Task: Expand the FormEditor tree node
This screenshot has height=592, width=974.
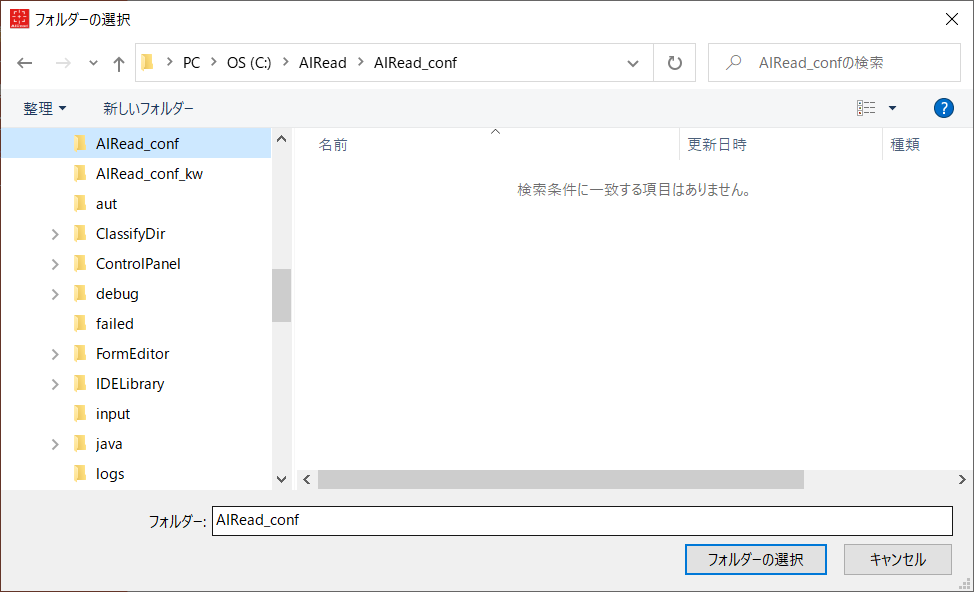Action: (x=55, y=354)
